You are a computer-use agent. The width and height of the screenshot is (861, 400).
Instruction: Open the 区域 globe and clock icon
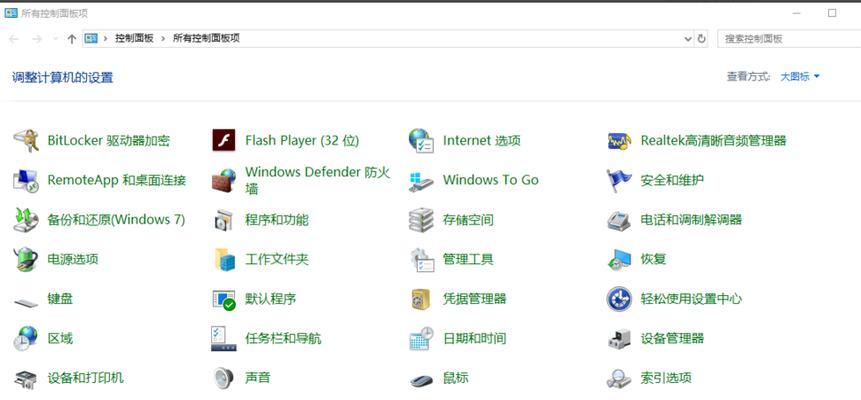(x=26, y=338)
